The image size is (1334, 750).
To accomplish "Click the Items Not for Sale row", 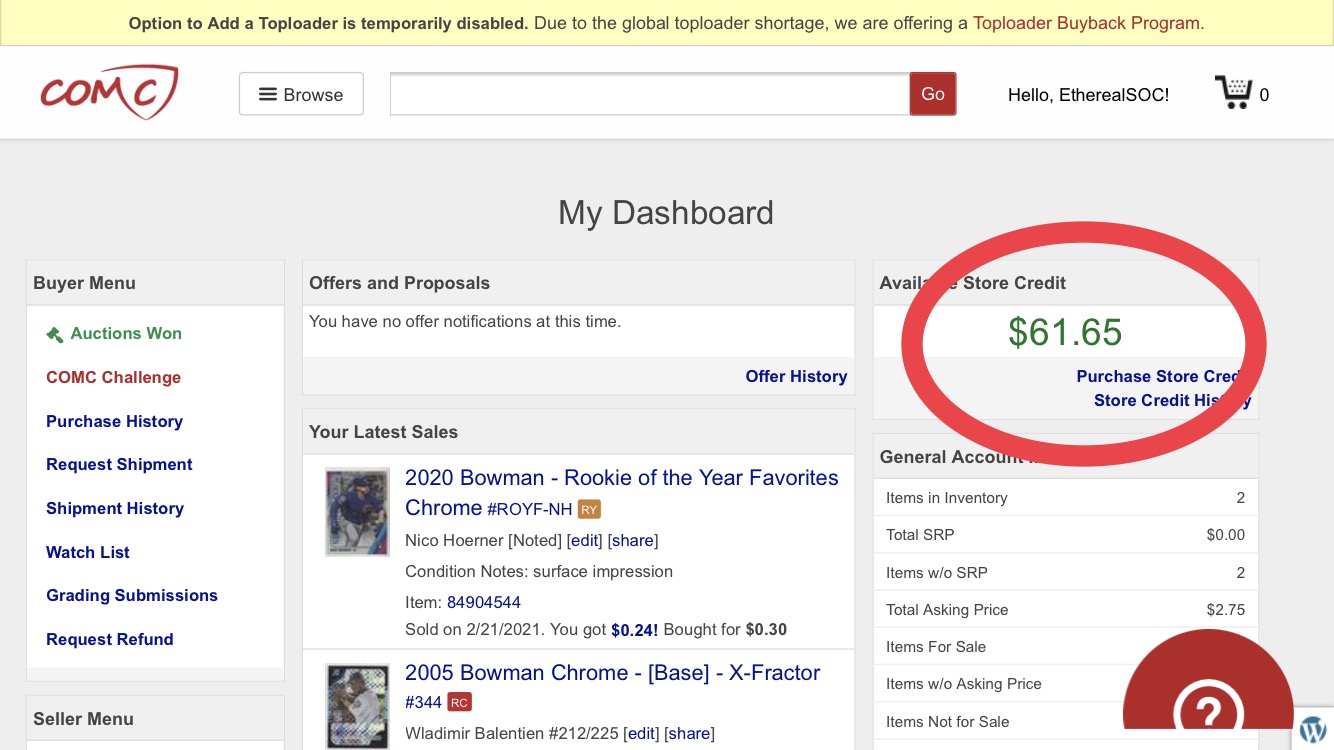I will coord(1065,721).
